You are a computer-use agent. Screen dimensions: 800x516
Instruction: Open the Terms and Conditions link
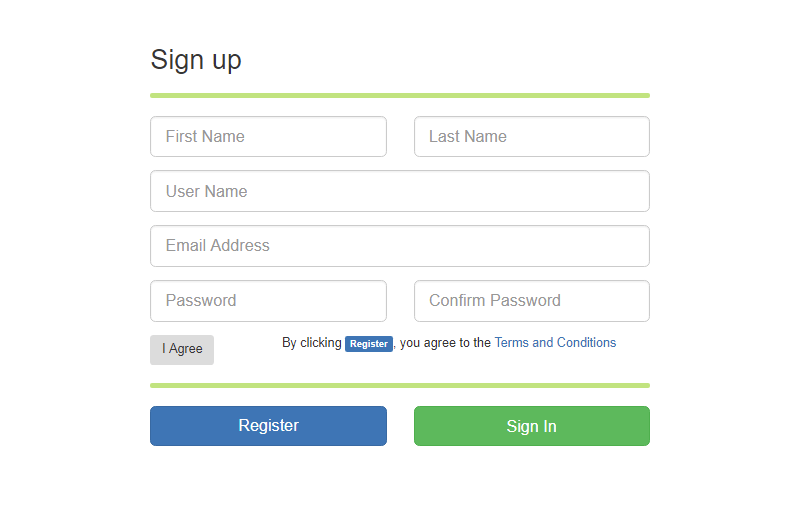point(555,343)
